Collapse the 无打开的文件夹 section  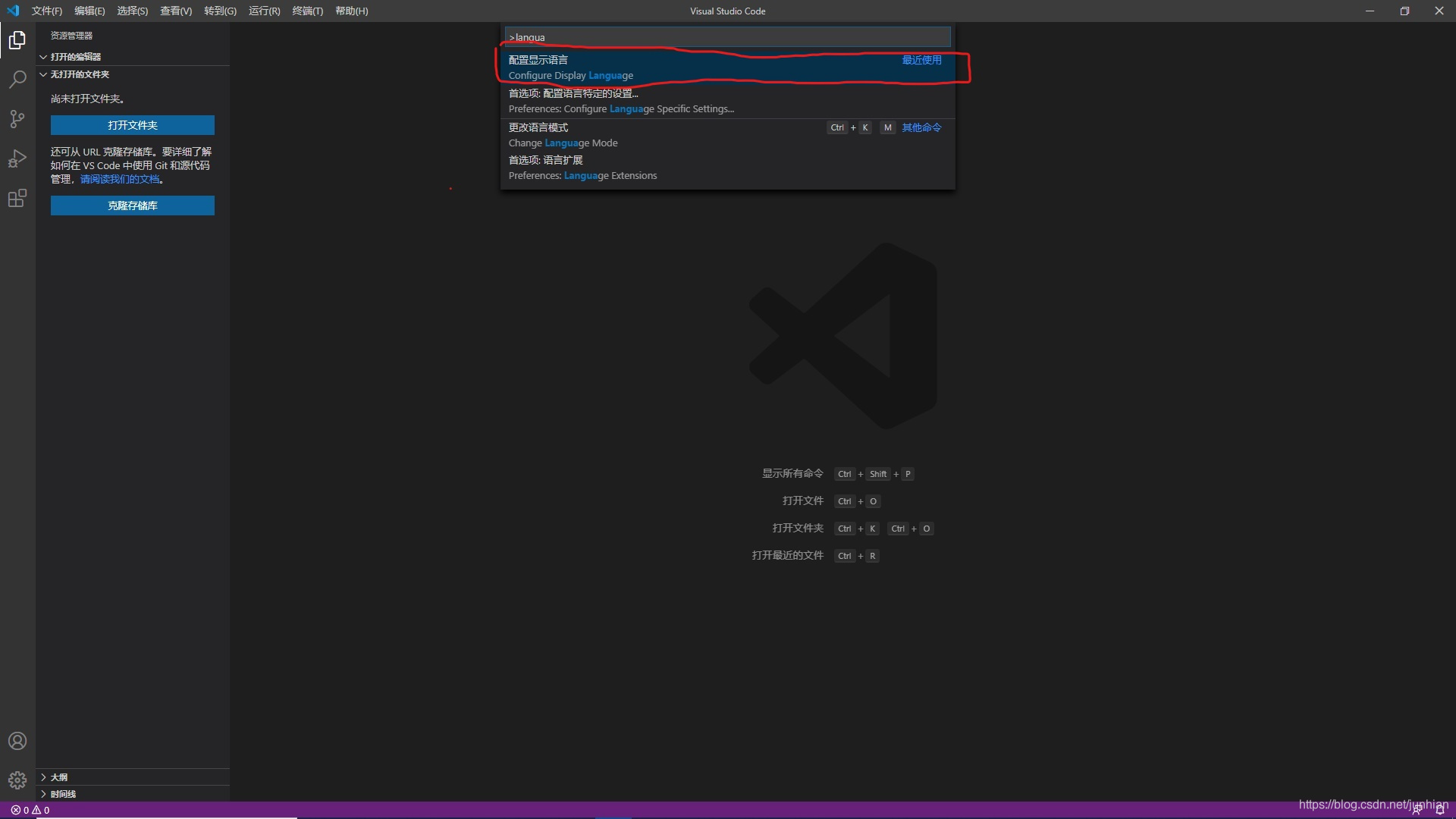coord(133,74)
